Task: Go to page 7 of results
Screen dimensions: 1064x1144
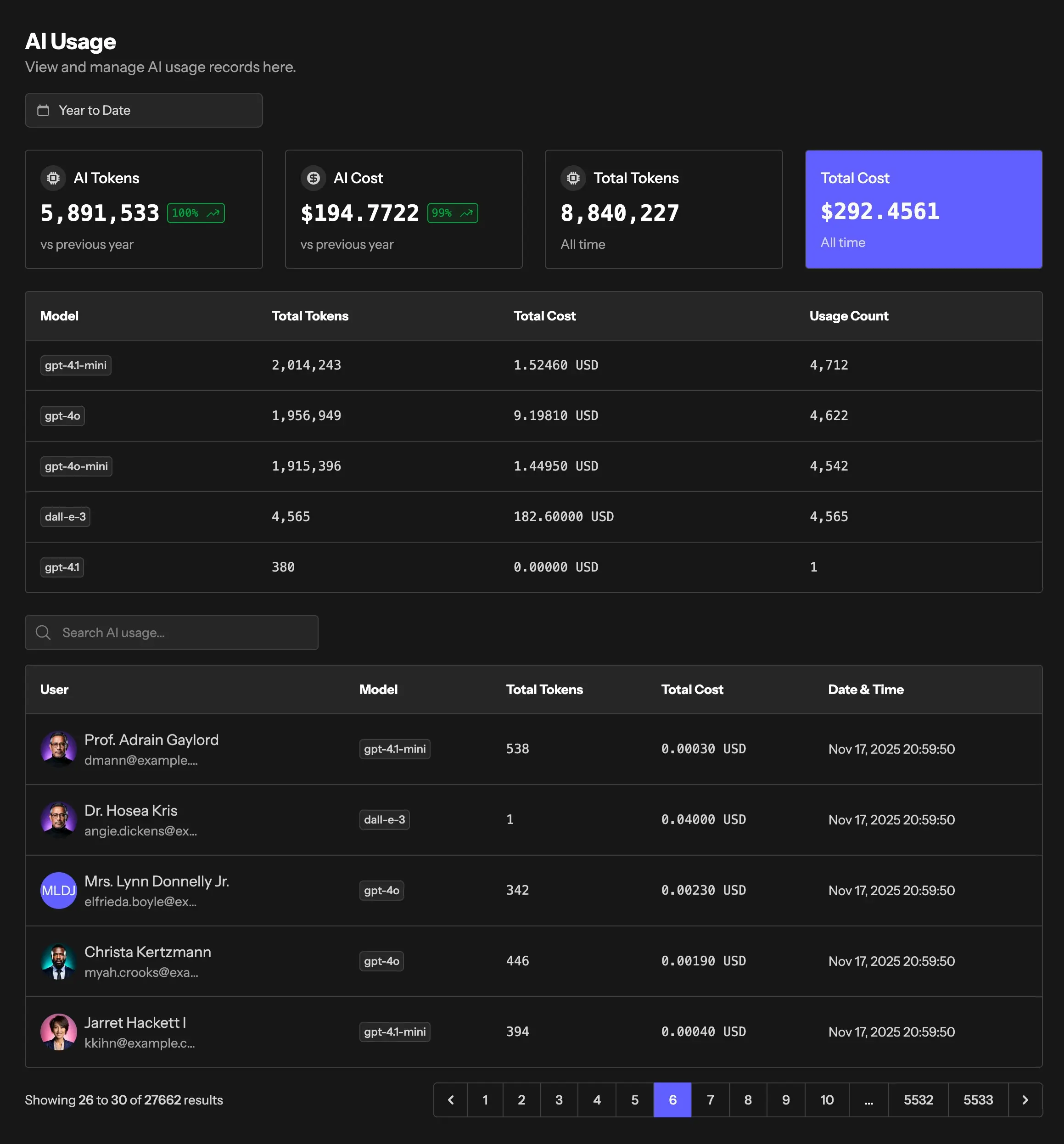Action: [710, 1099]
